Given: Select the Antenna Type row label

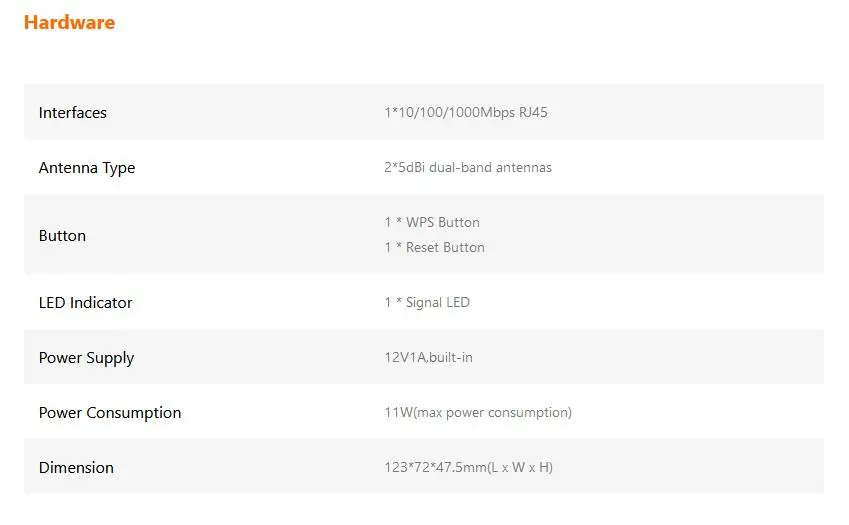Looking at the screenshot, I should [86, 168].
